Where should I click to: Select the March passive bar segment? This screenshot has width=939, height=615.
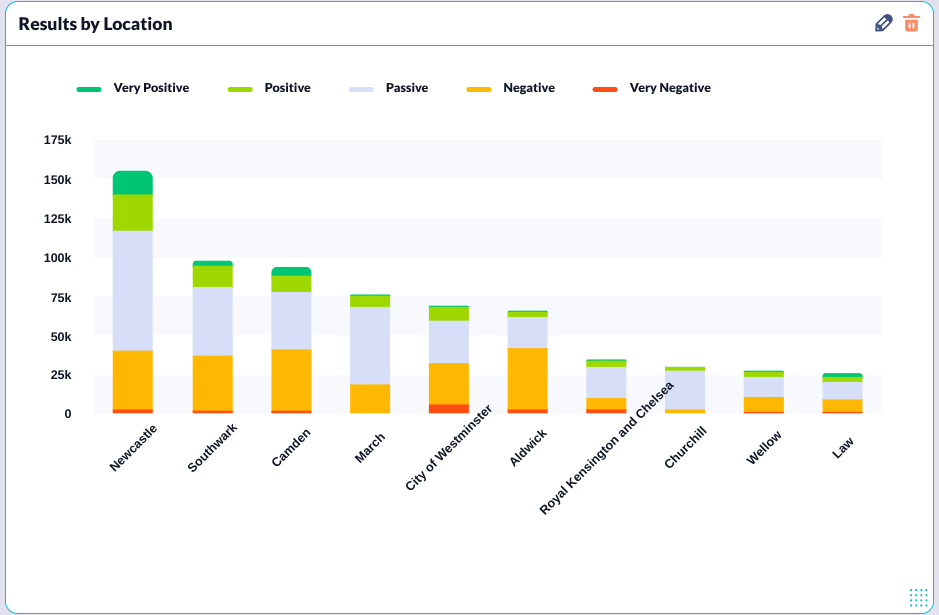coord(370,345)
